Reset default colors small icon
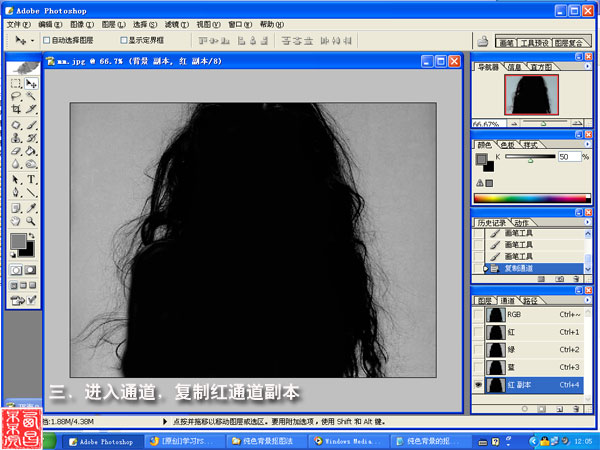The image size is (600, 450). coord(13,254)
